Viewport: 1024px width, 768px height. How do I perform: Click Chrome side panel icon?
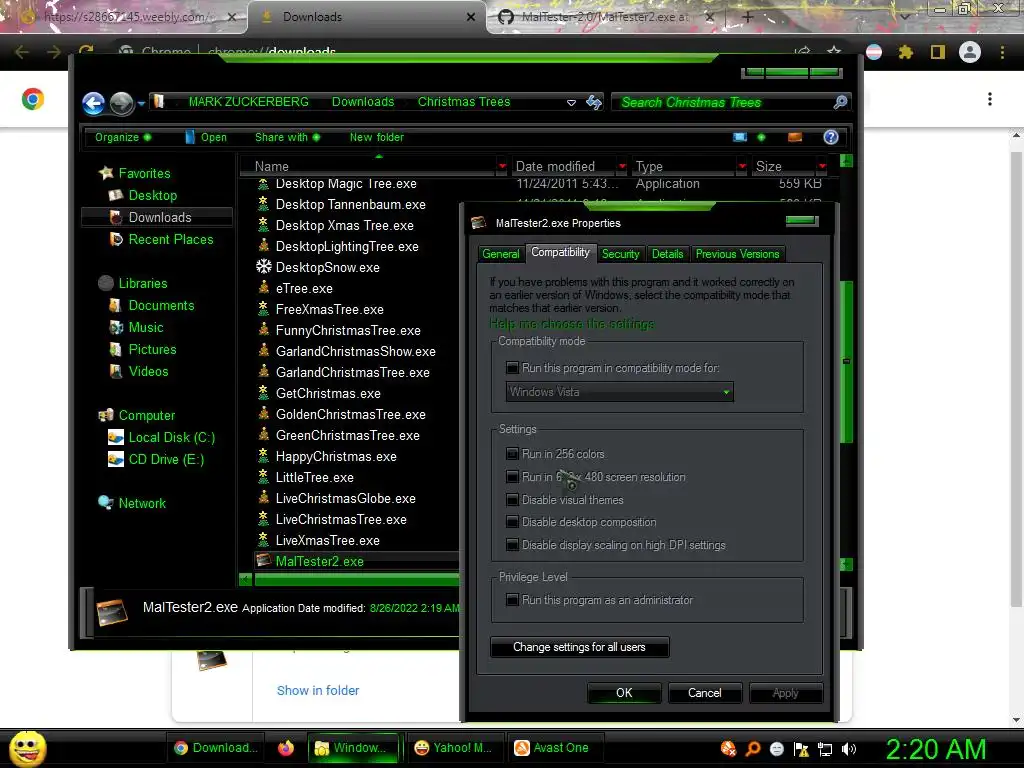(938, 52)
